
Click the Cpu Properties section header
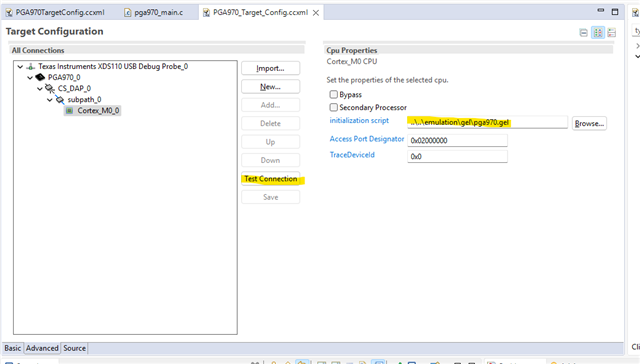coord(351,50)
